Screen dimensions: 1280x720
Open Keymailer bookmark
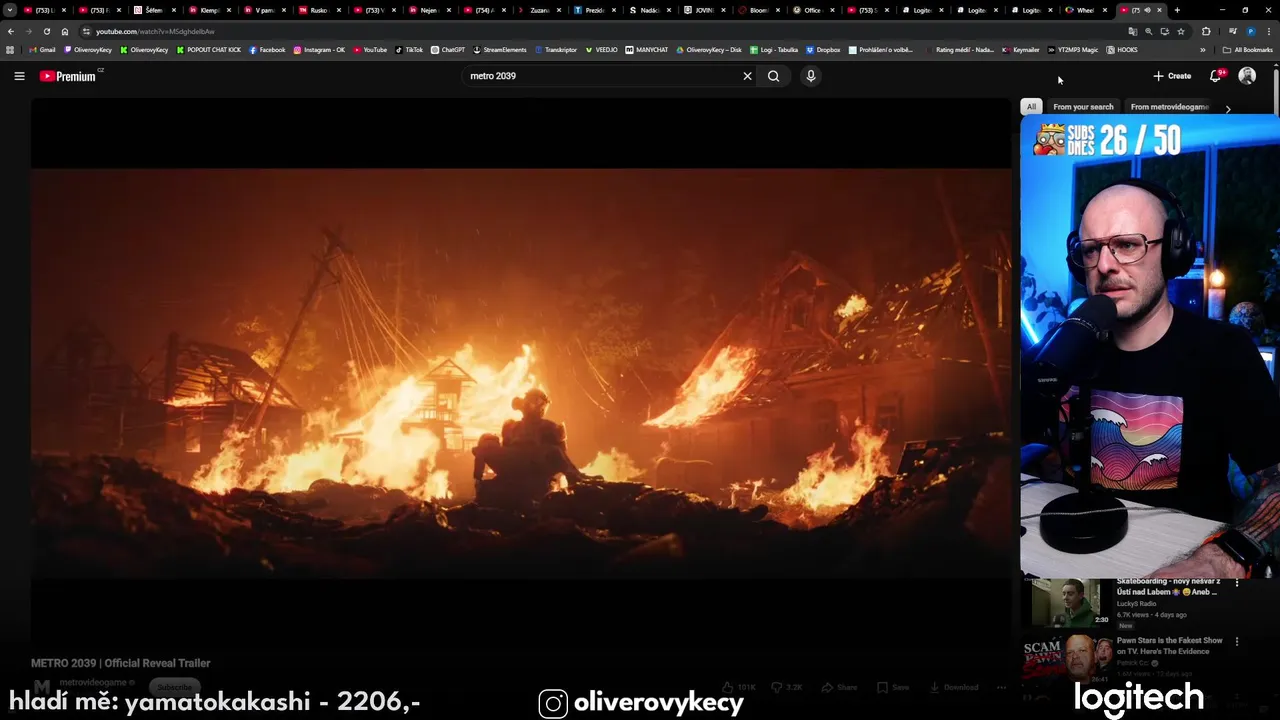click(1021, 50)
